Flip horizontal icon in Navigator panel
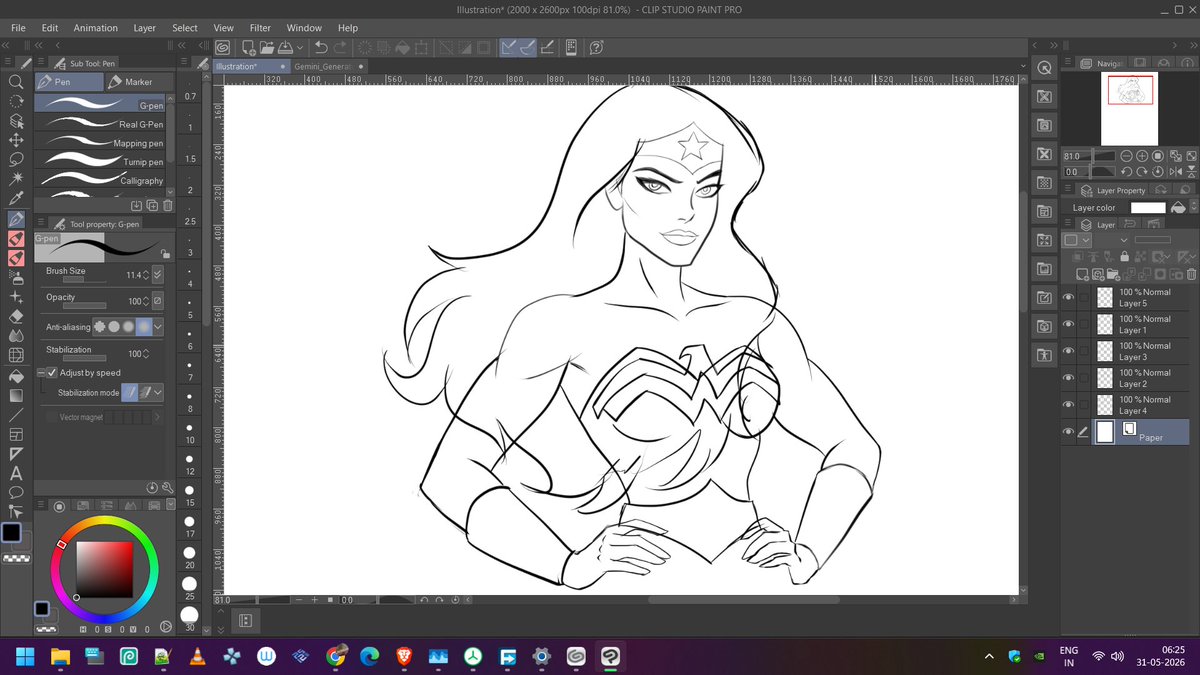This screenshot has width=1200, height=675. (x=1174, y=172)
